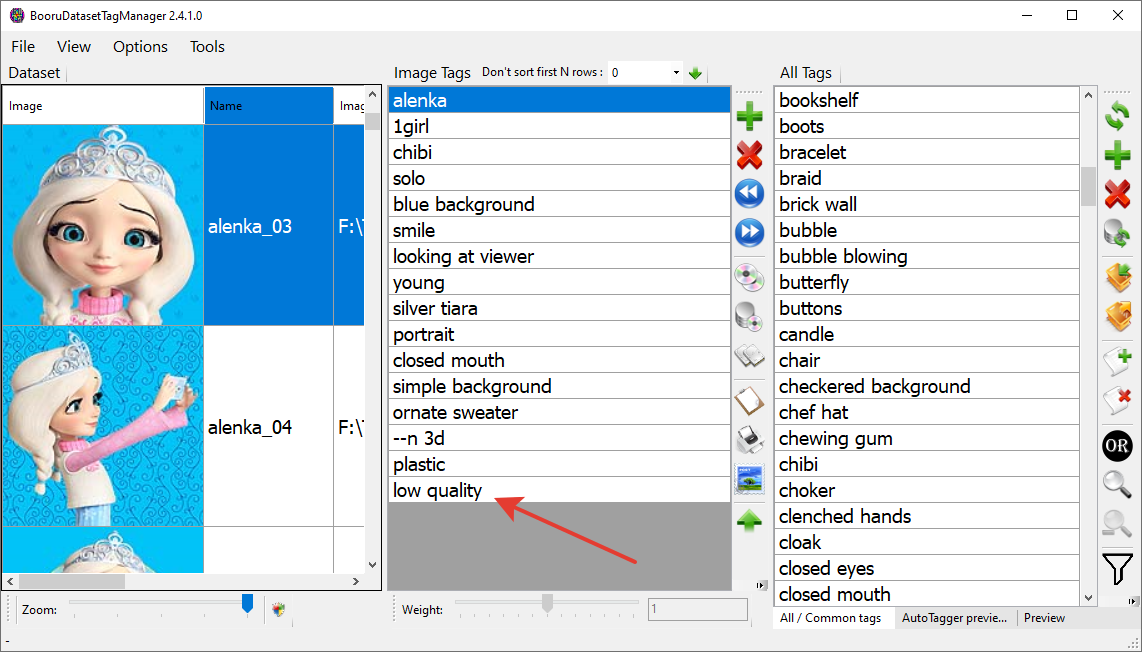Click the database-with-disc icon
Screen dimensions: 1142x652
point(749,316)
